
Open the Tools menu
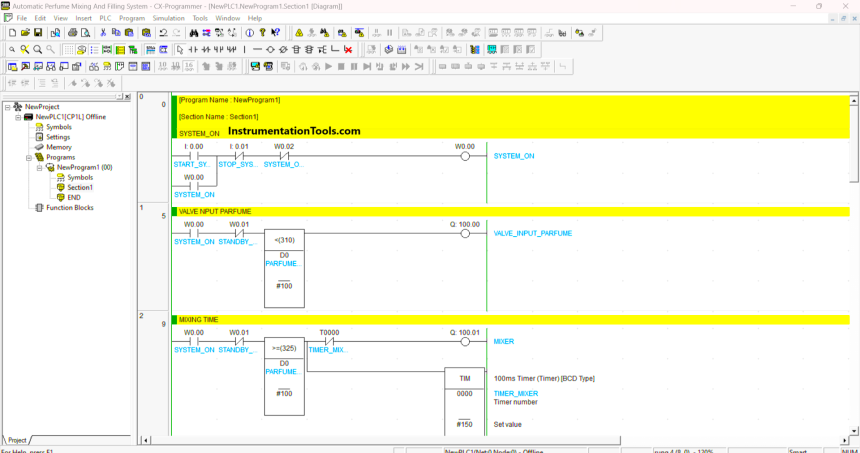pyautogui.click(x=200, y=18)
